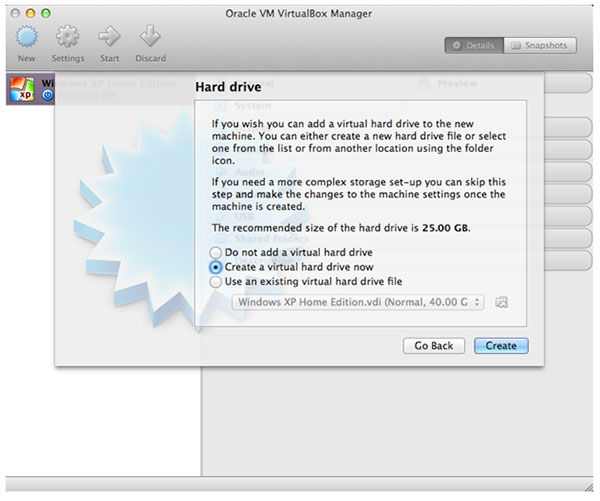This screenshot has width=600, height=501.
Task: Click the powered-off state icon of the VM
Action: [48, 95]
